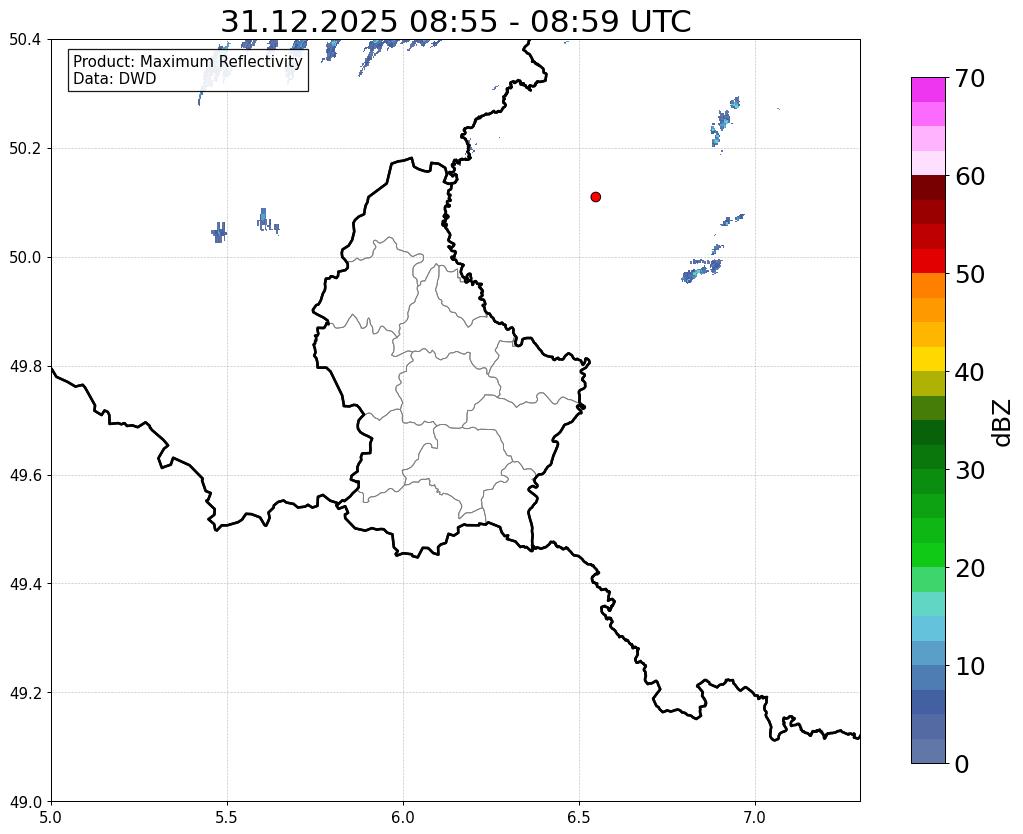Image resolution: width=1023 pixels, height=834 pixels.
Task: Click the small echo near 5.5 longitude
Action: [219, 232]
